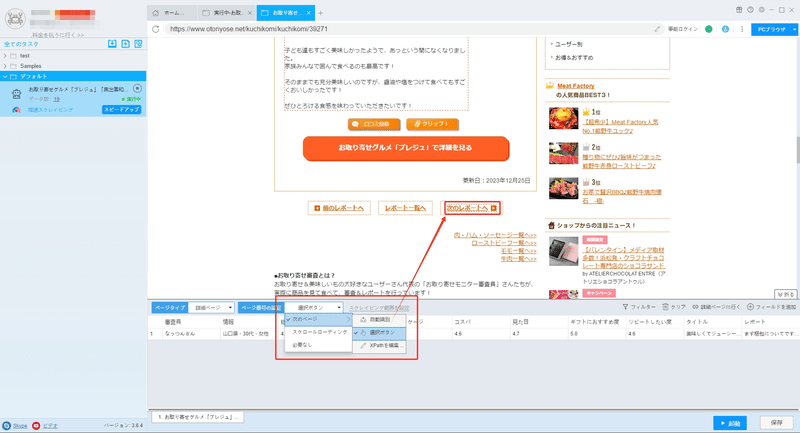Click the speed gauge icon next to 高速スクレイピング
Image resolution: width=800 pixels, height=433 pixels.
[x=16, y=110]
